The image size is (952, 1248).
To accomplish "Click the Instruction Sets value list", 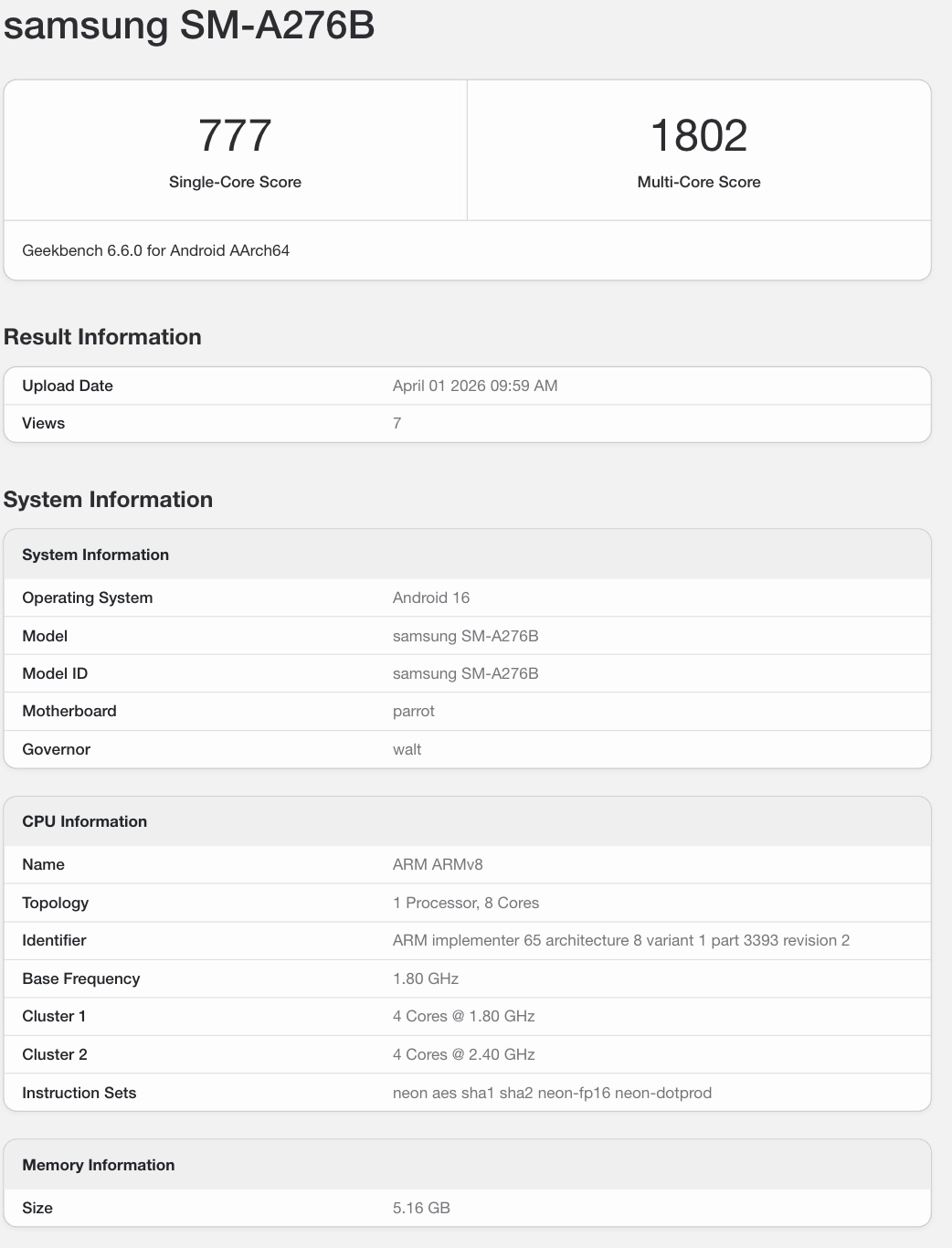I will tap(552, 1093).
